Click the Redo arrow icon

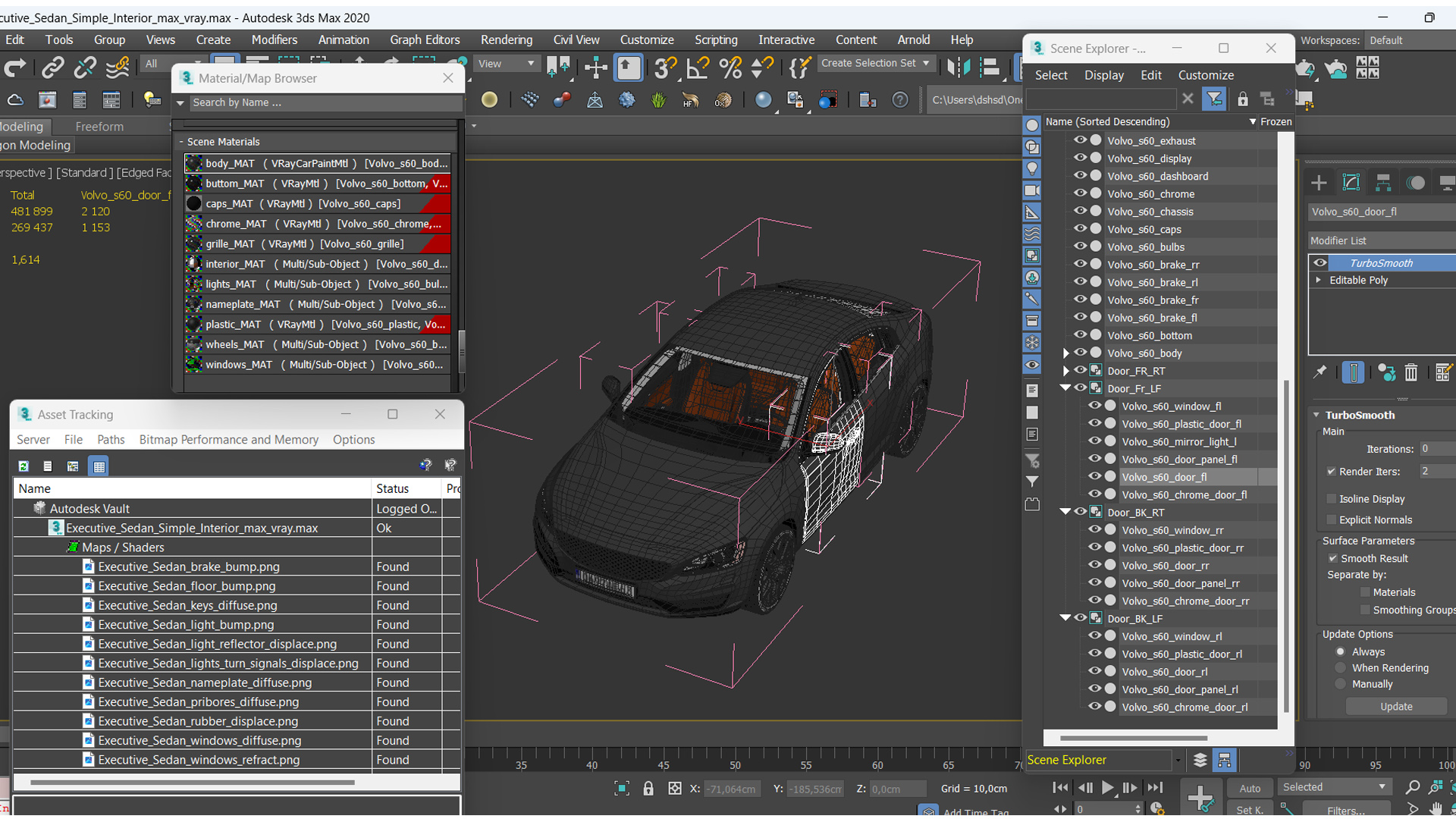tap(14, 68)
